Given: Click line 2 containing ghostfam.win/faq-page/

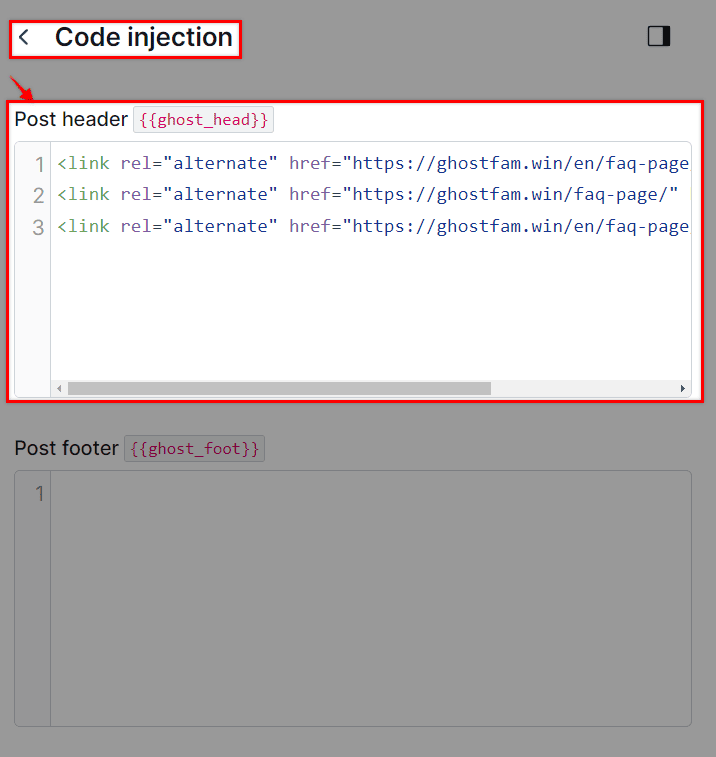Looking at the screenshot, I should [x=367, y=195].
